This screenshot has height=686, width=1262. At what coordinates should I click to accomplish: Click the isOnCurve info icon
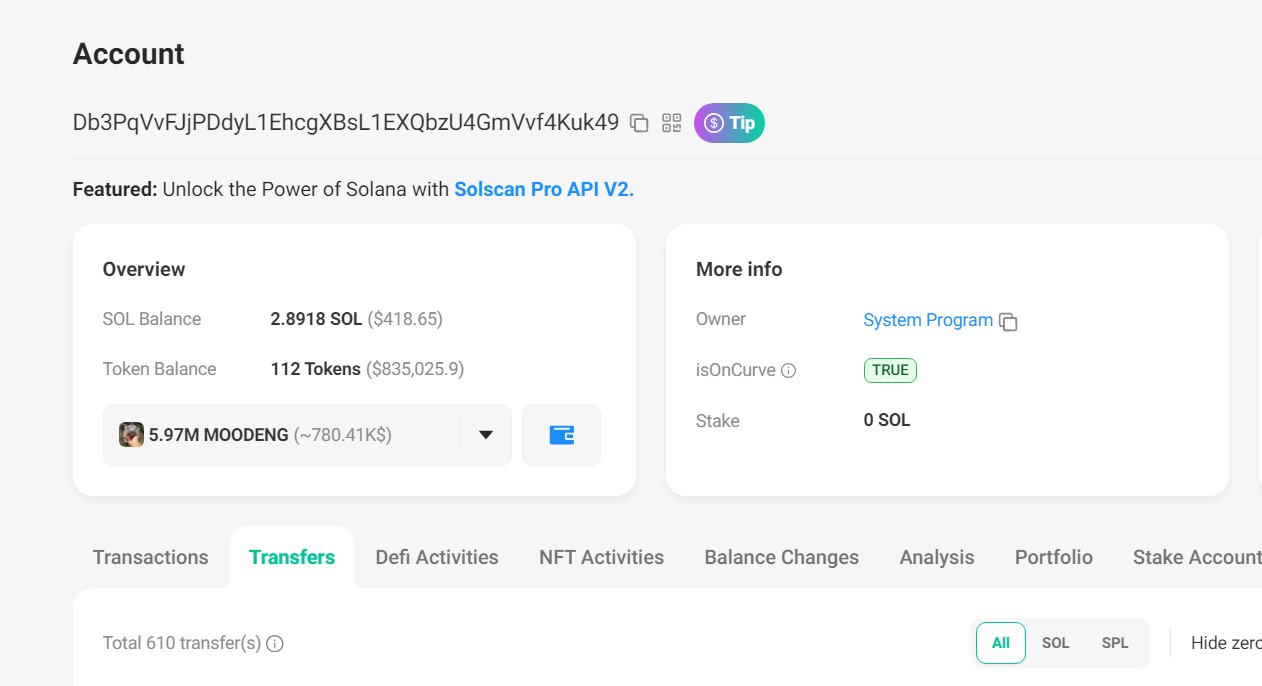[x=788, y=371]
